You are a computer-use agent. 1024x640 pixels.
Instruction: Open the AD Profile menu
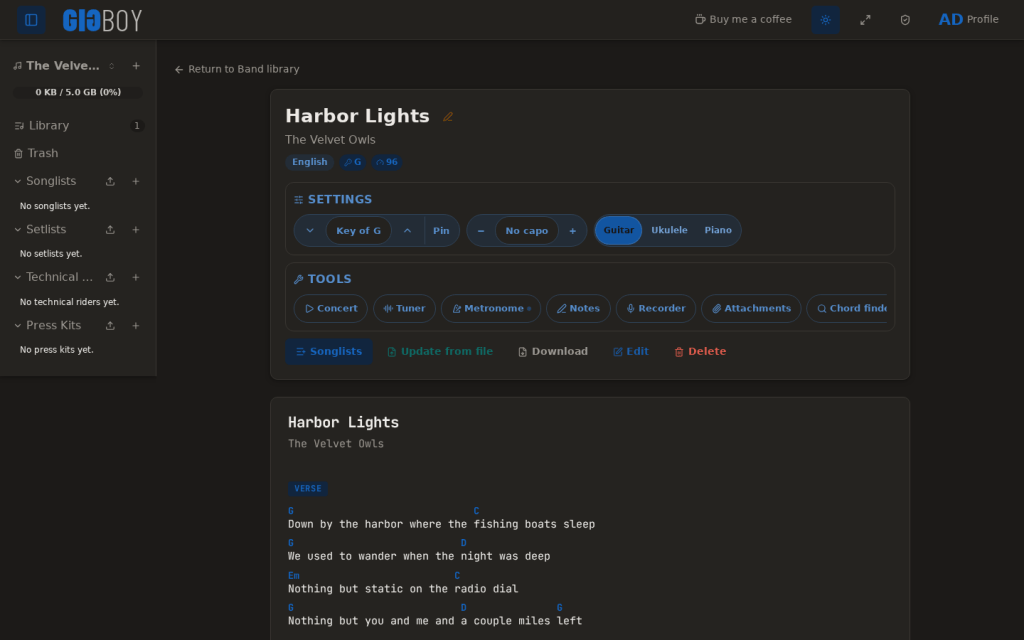tap(968, 20)
